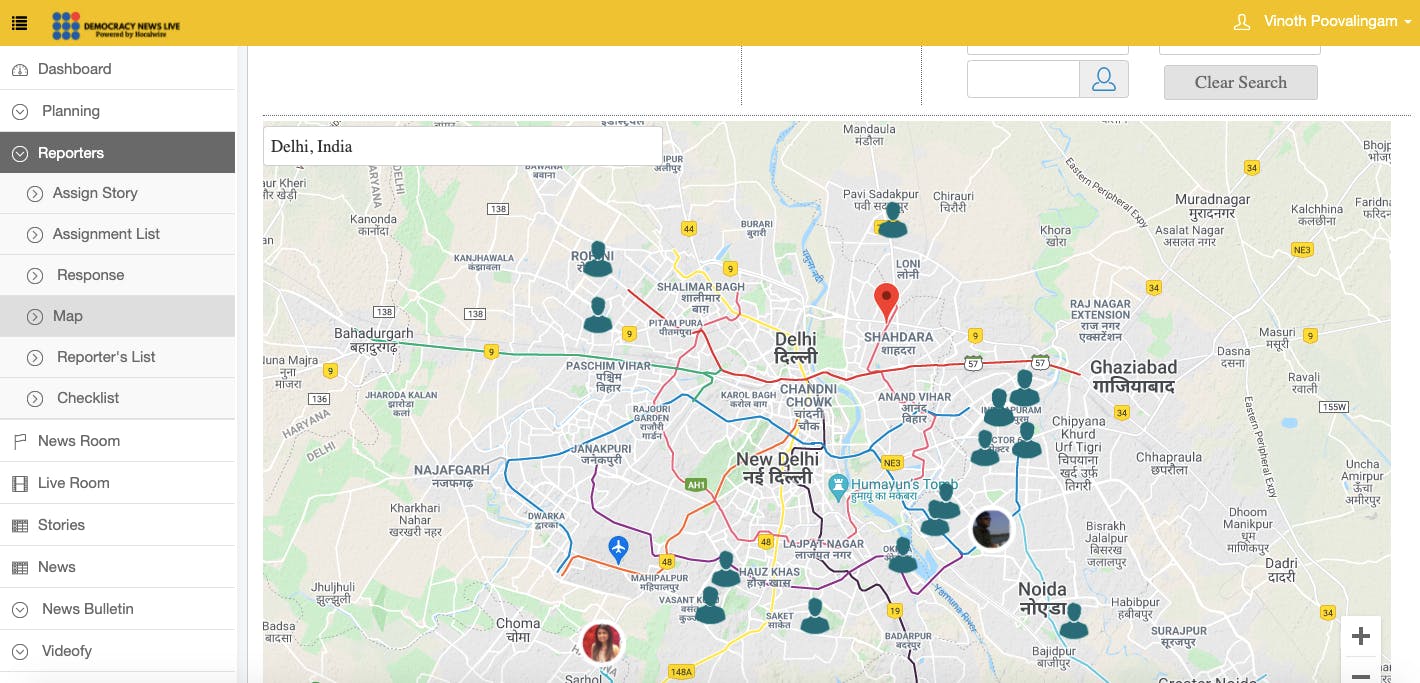Zoom in with the map plus button
The width and height of the screenshot is (1420, 683).
click(1360, 636)
